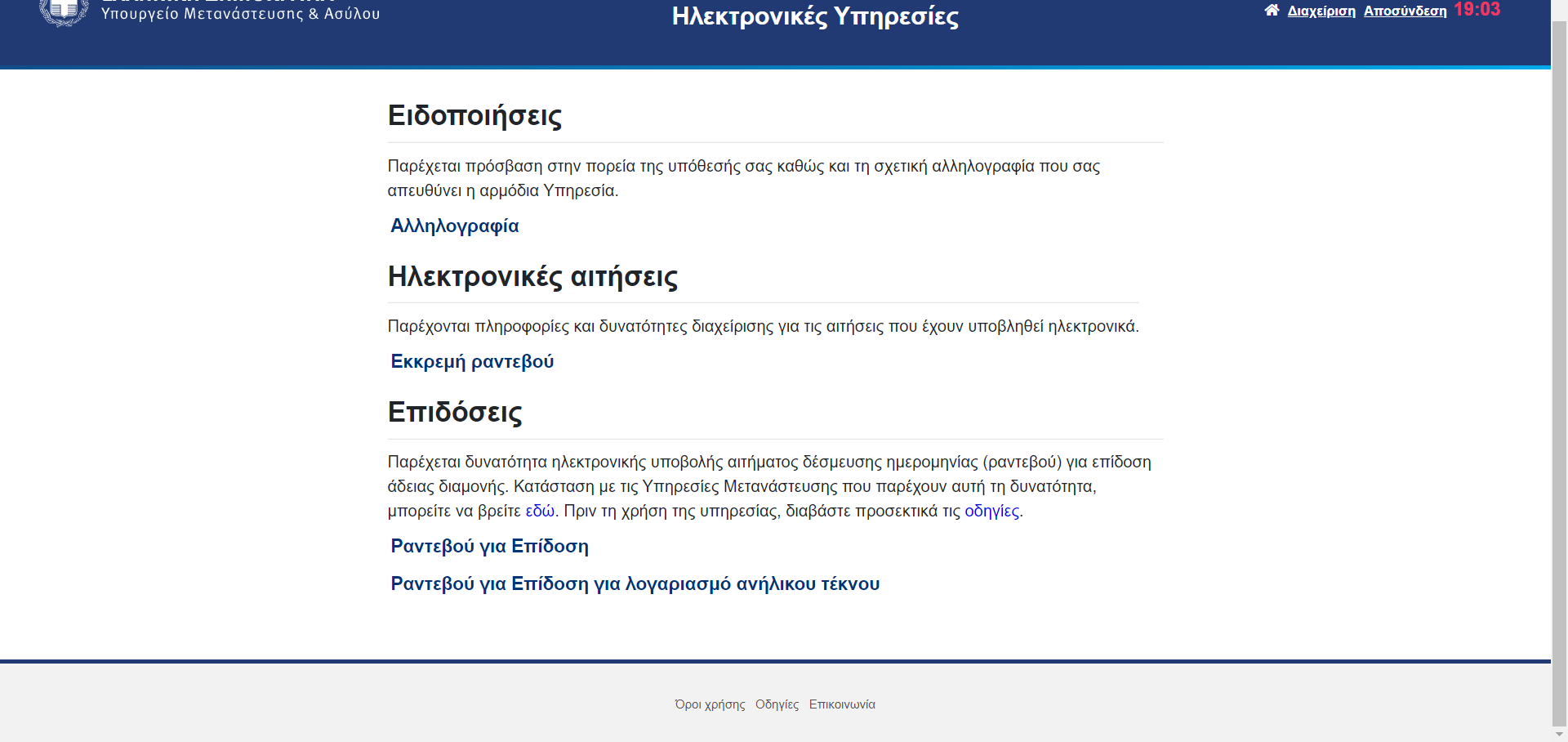
Task: Log out via Αποσύνδεση link
Action: point(1405,11)
